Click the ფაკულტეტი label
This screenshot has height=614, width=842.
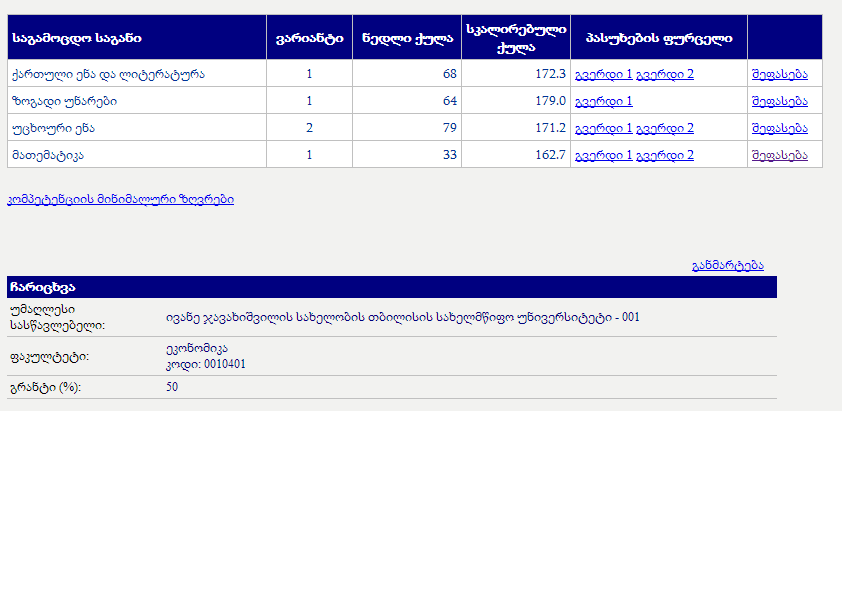pyautogui.click(x=49, y=357)
